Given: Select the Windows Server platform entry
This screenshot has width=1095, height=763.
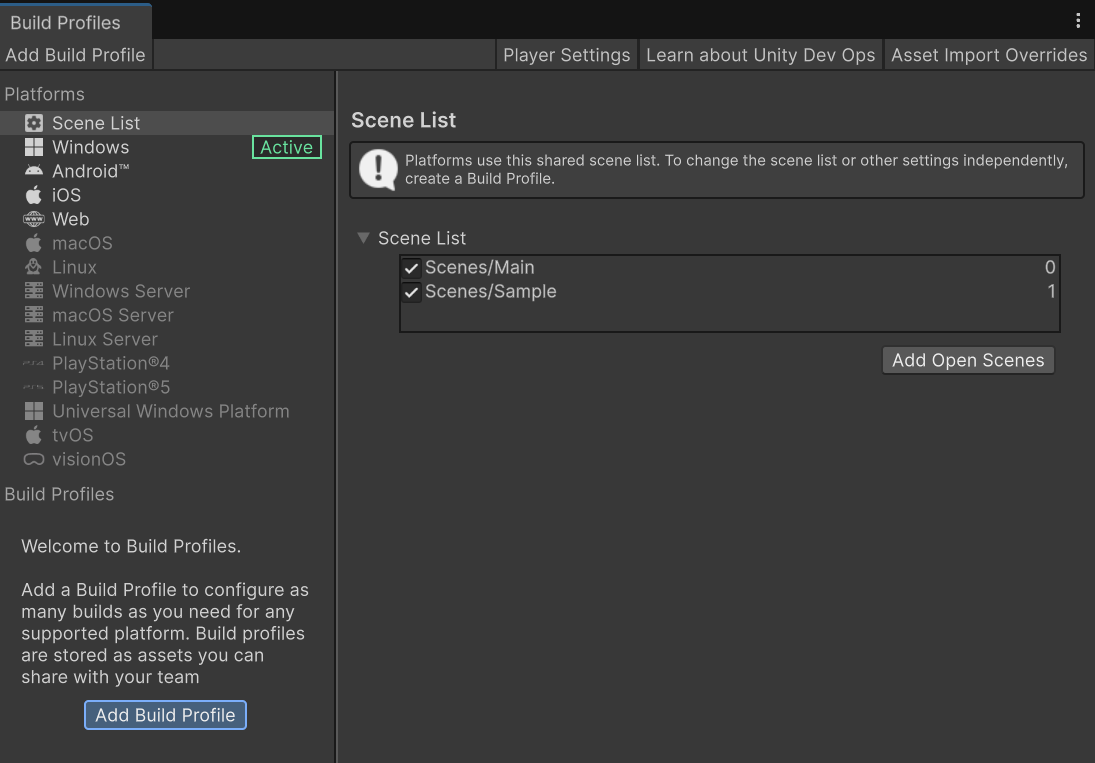Looking at the screenshot, I should coord(167,291).
